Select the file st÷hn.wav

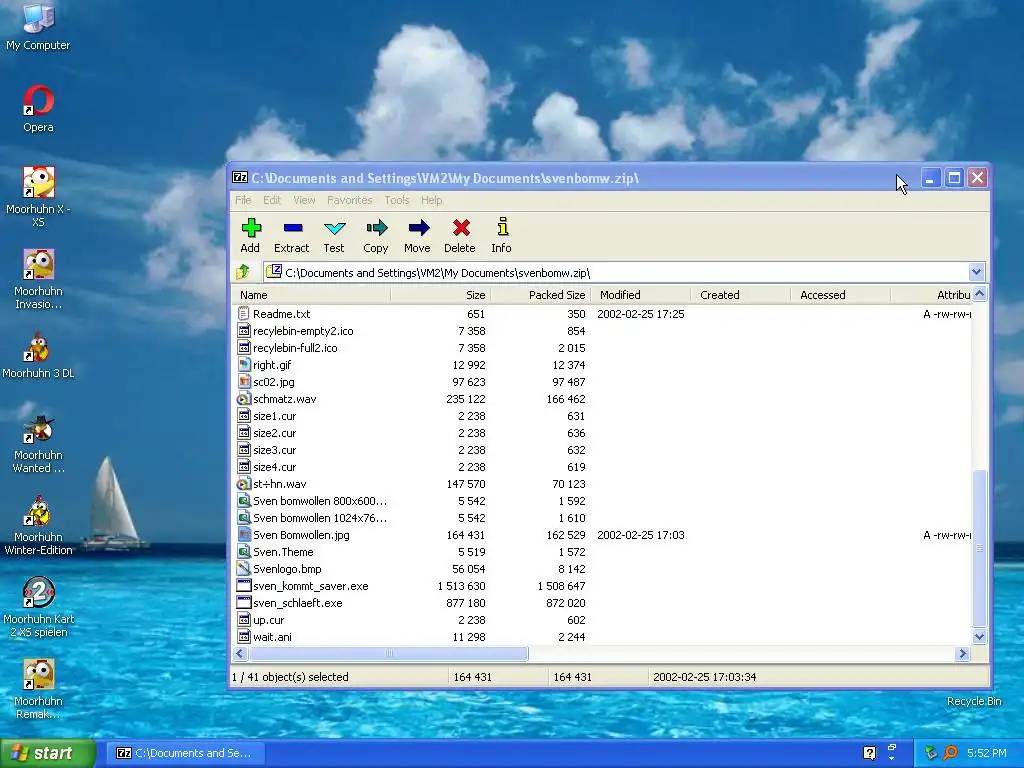(x=280, y=484)
